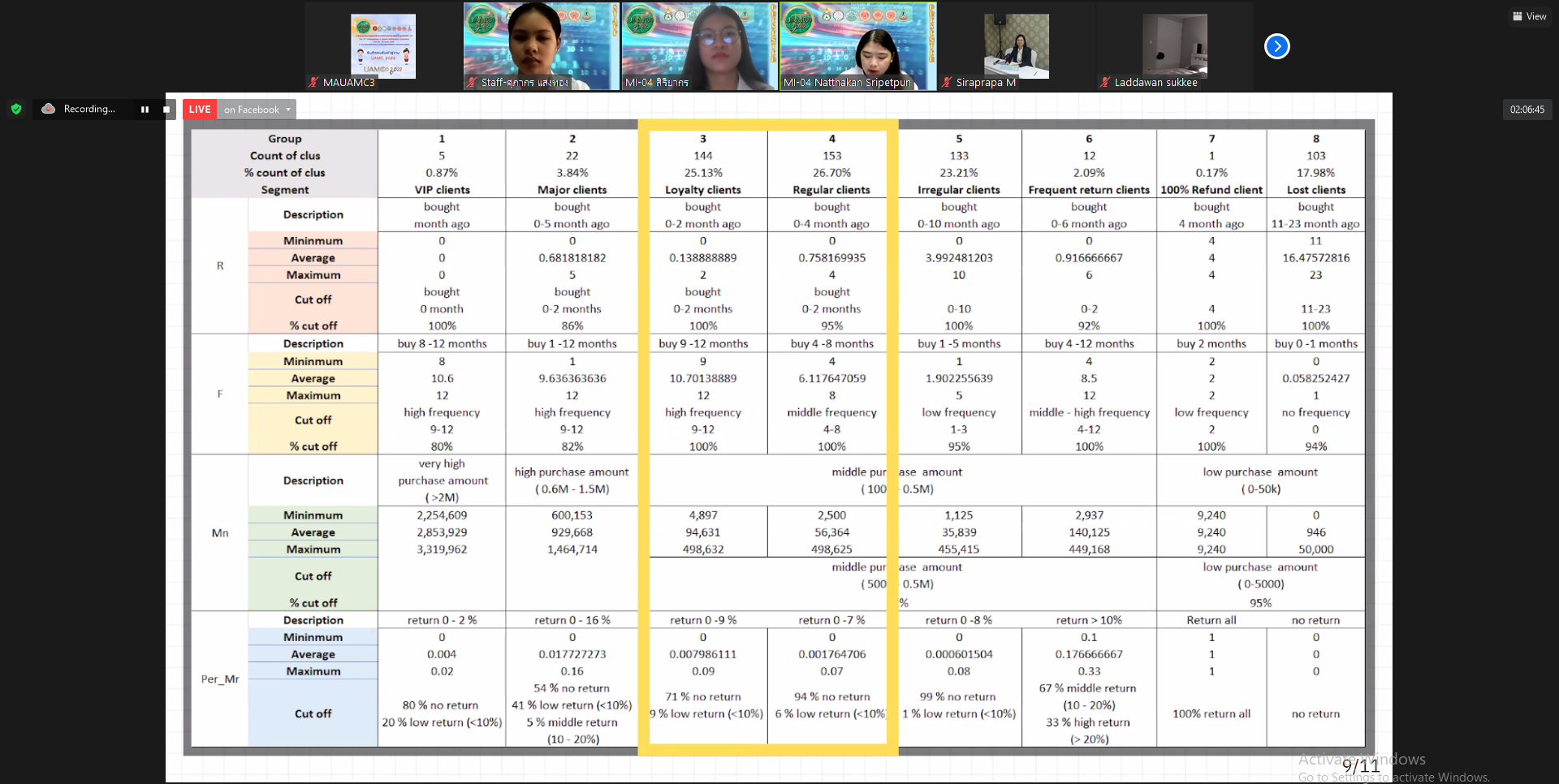
Task: Click the '11-23 month ago' description cell
Action: coord(1316,224)
